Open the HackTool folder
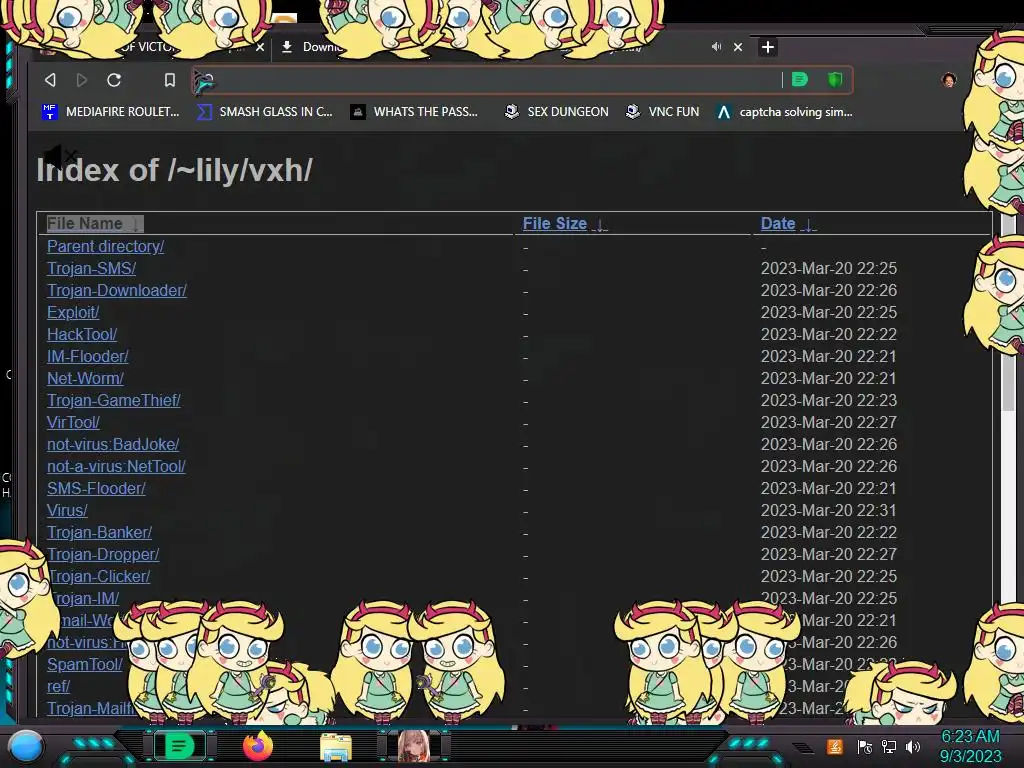This screenshot has height=768, width=1024. 82,334
